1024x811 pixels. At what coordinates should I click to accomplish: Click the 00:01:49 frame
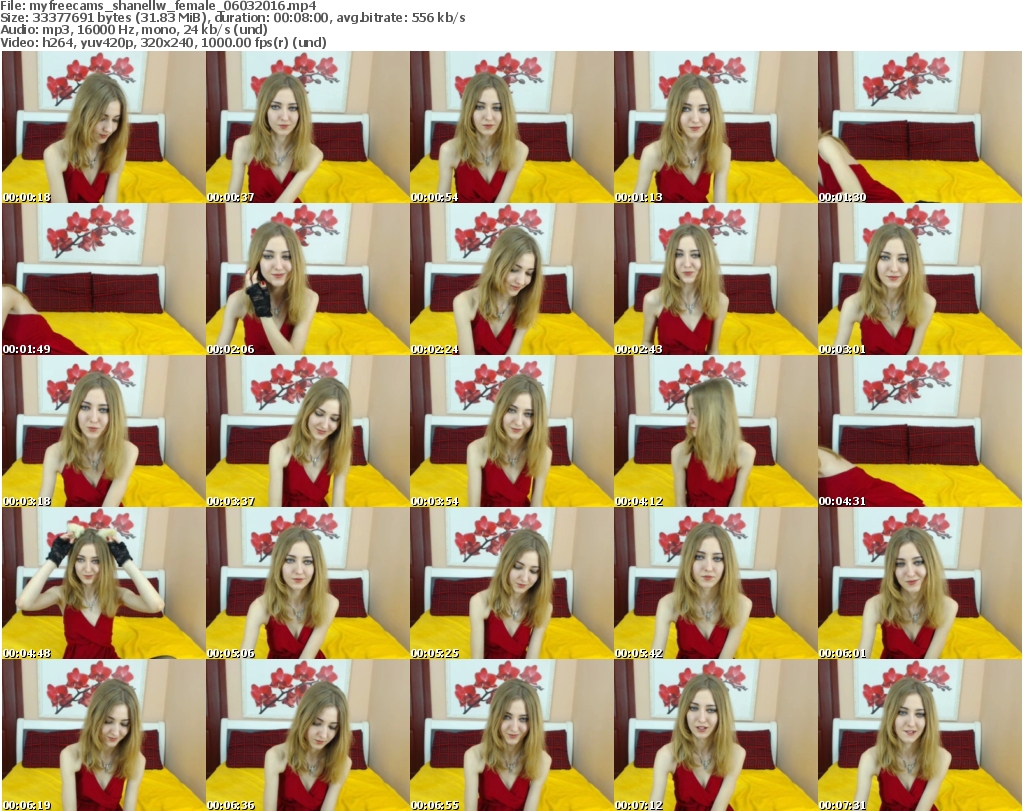[103, 279]
